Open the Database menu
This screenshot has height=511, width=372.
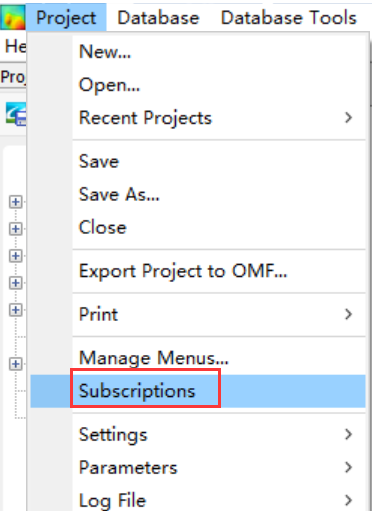pos(158,17)
